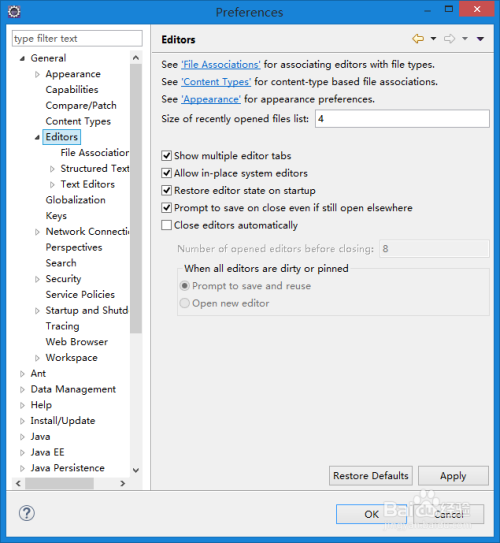Collapse the General tree node
This screenshot has height=543, width=500.
[x=22, y=59]
